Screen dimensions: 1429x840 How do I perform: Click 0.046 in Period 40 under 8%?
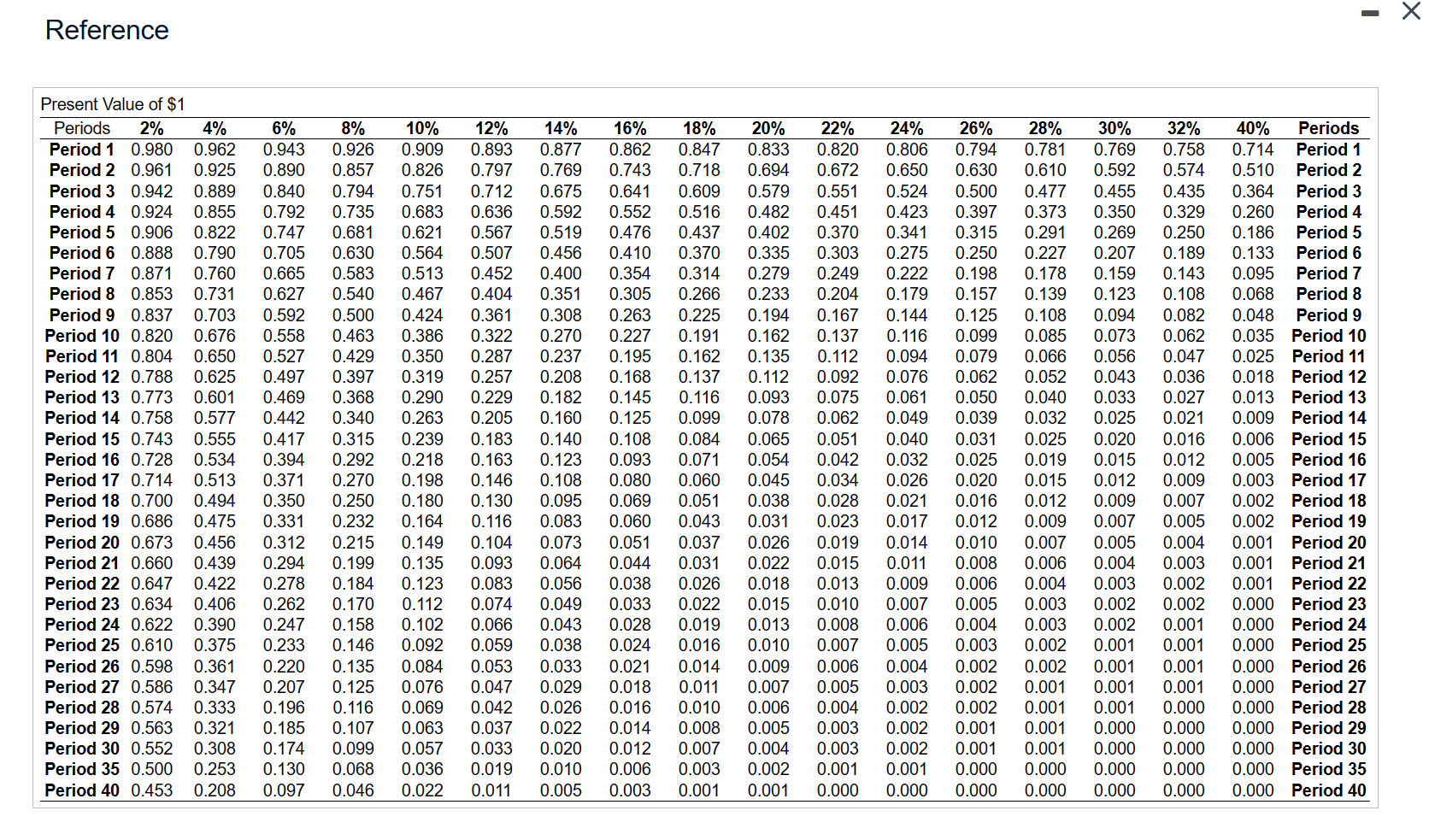coord(353,790)
